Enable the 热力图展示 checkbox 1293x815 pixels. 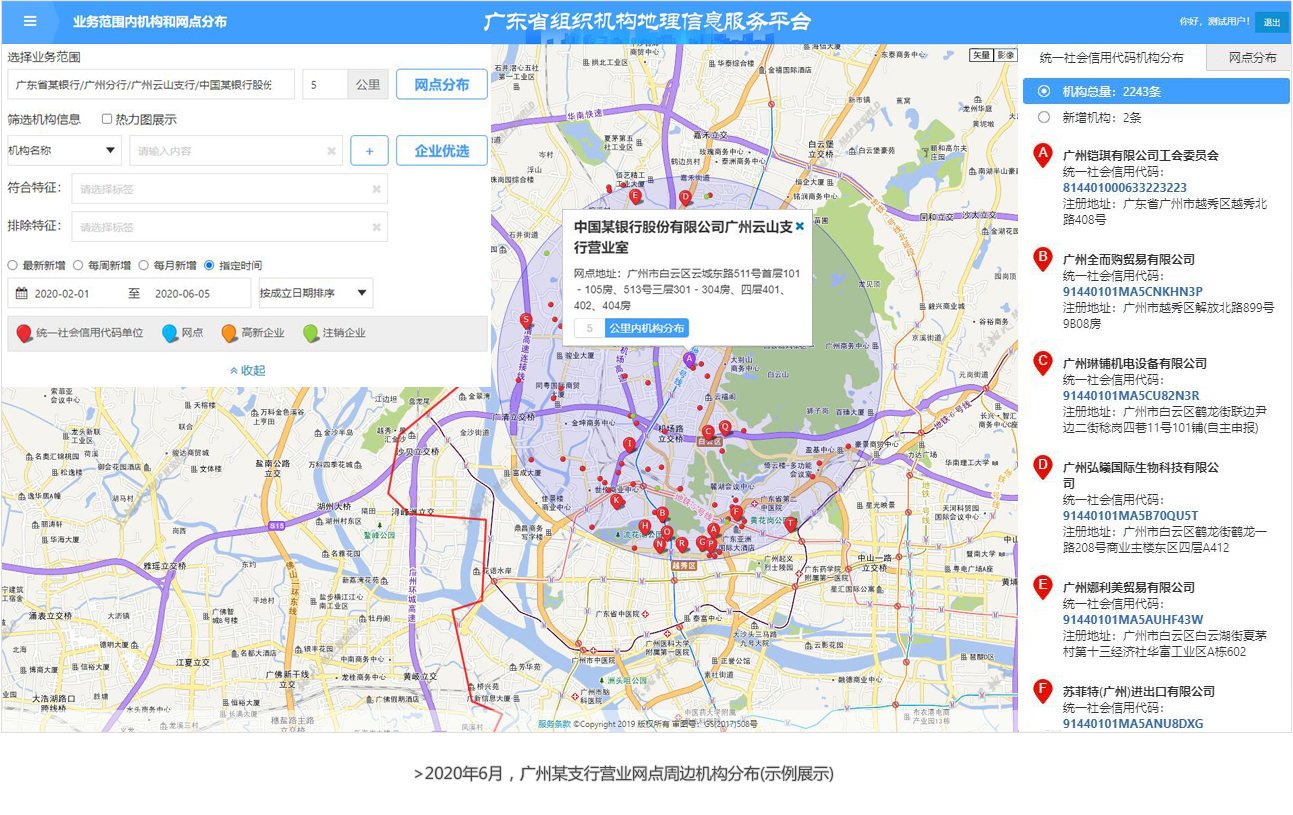coord(107,119)
